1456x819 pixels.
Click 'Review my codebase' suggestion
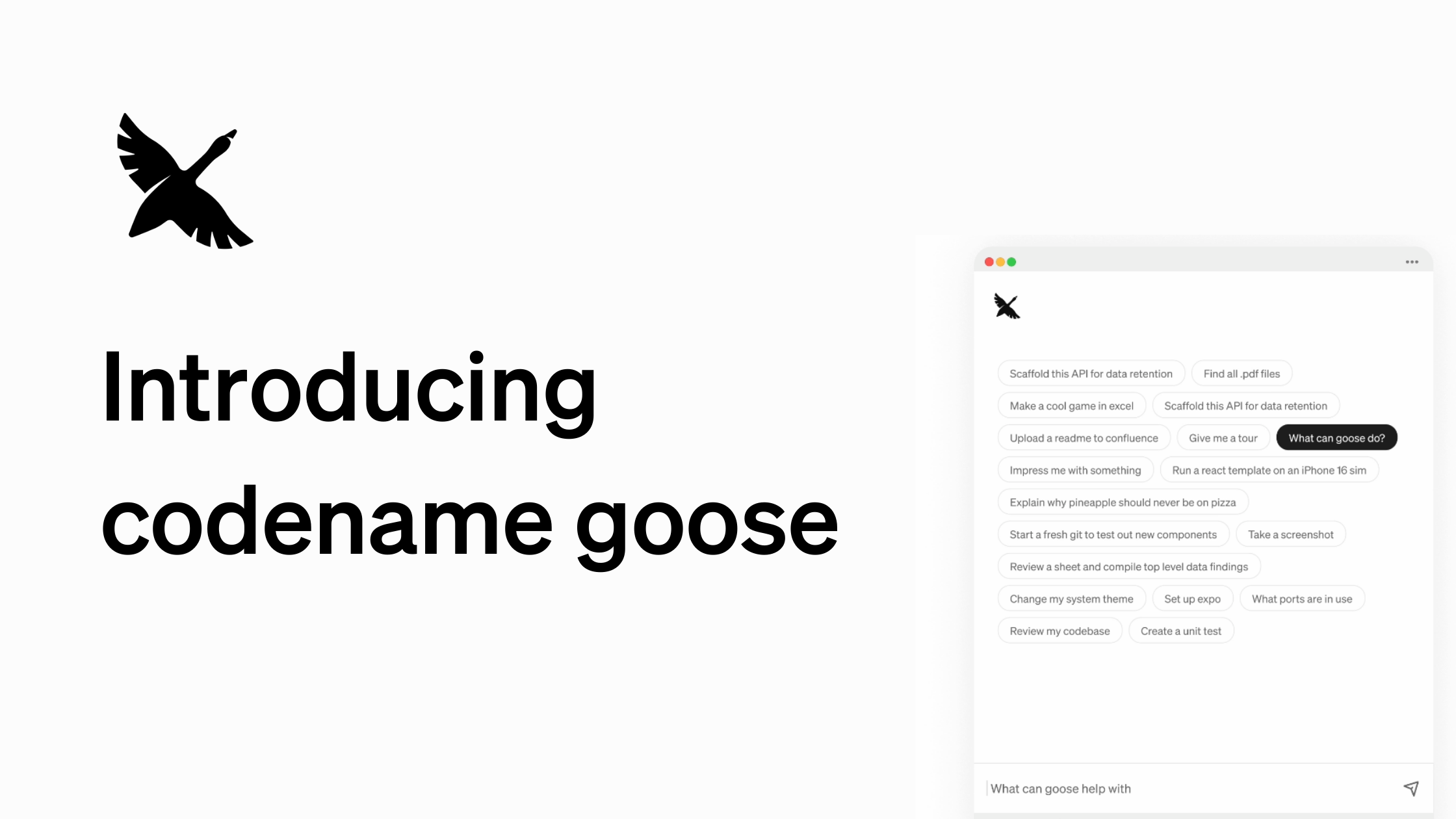[1060, 630]
